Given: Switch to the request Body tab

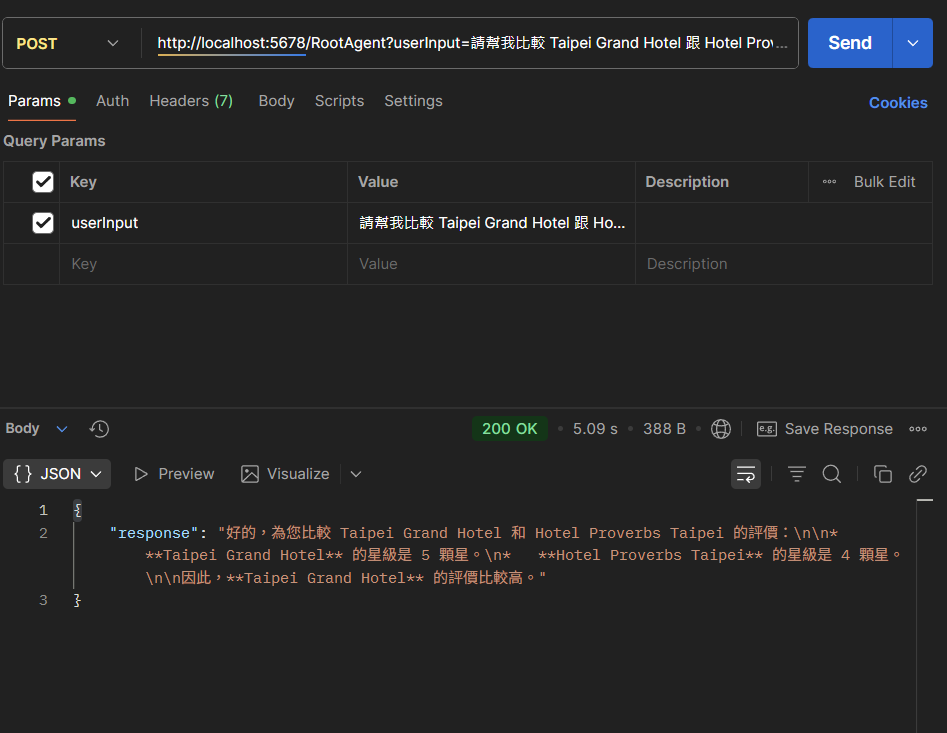Looking at the screenshot, I should click(x=276, y=101).
